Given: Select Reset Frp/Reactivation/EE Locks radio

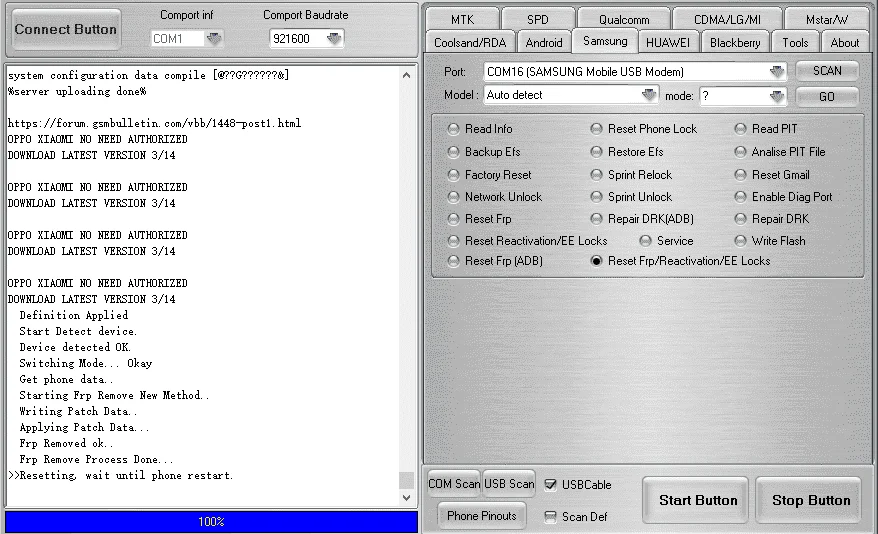Looking at the screenshot, I should click(681, 261).
